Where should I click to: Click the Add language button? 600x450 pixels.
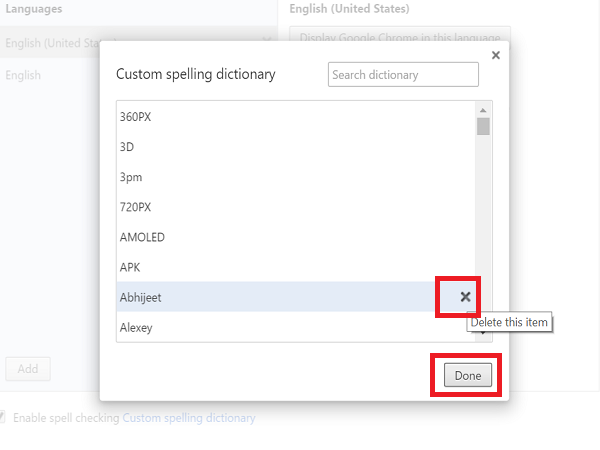point(28,369)
